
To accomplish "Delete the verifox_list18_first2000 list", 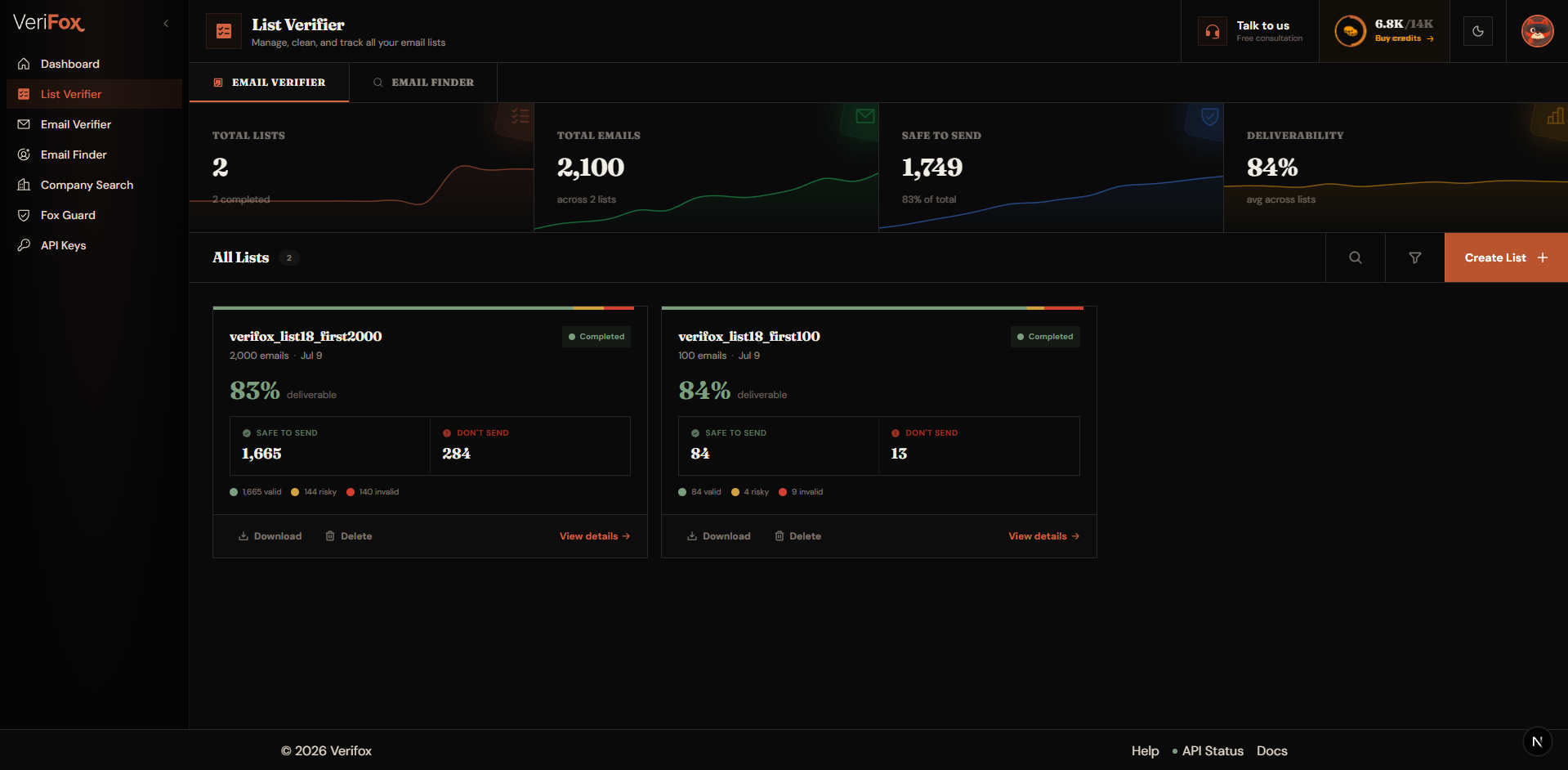I will pos(349,536).
